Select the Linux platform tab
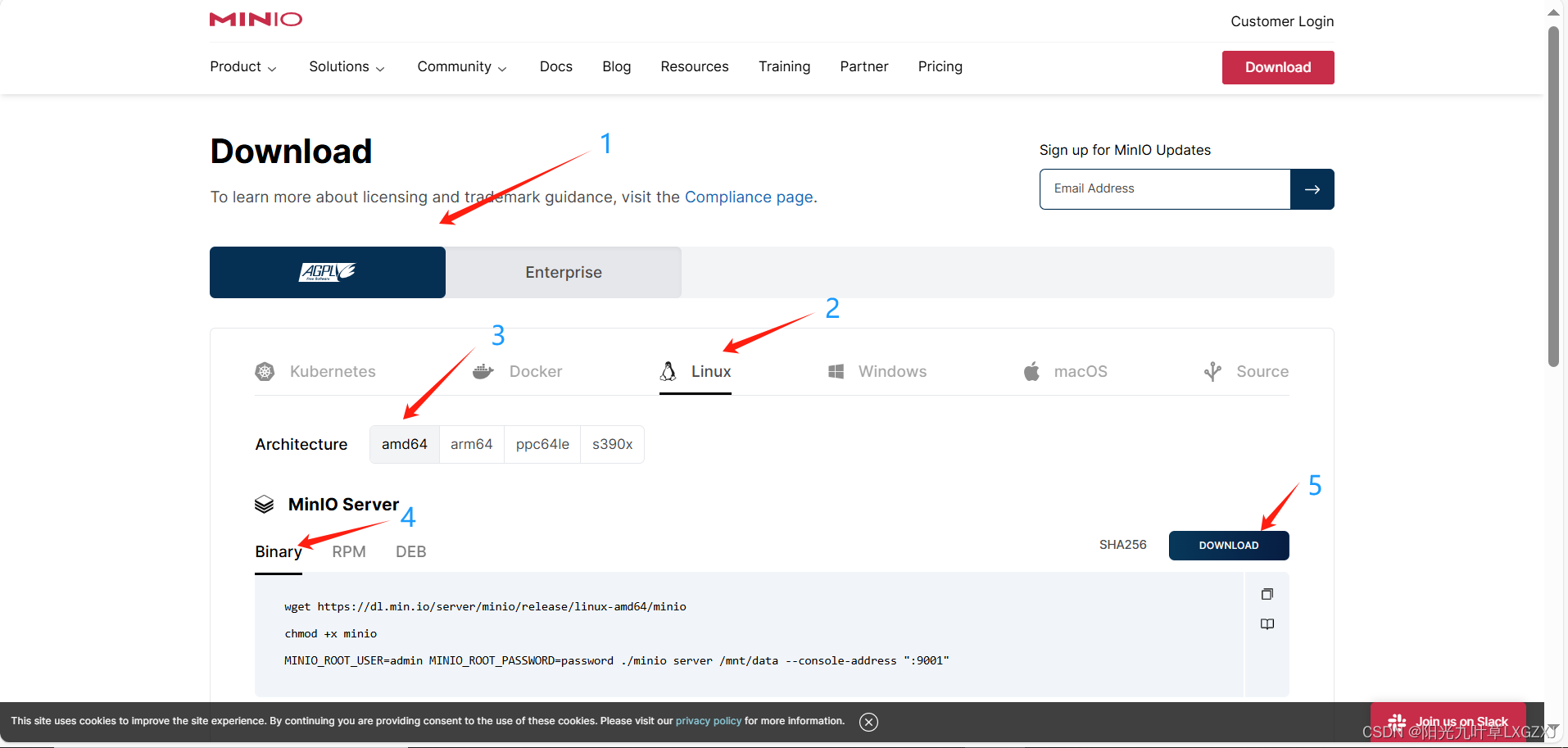 click(x=696, y=372)
